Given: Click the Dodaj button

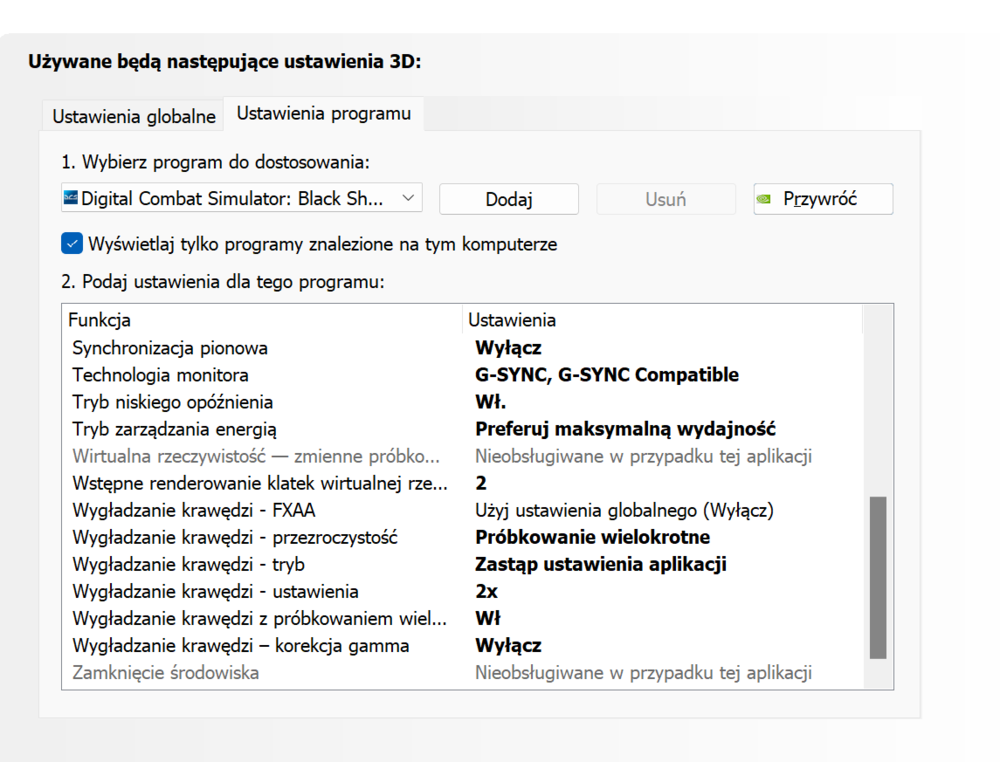Looking at the screenshot, I should click(508, 199).
